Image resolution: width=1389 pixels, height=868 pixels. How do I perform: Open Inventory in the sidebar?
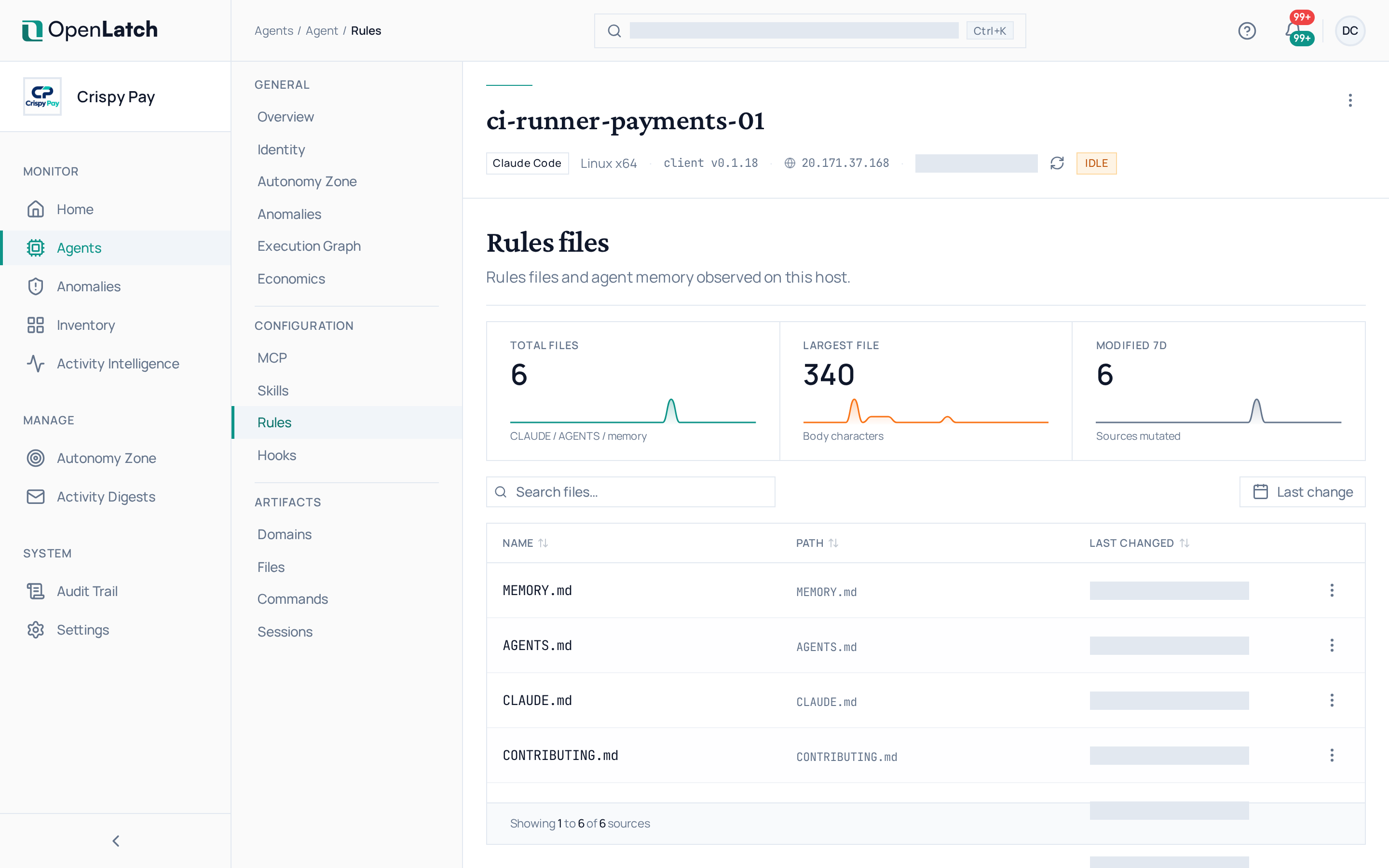pyautogui.click(x=116, y=325)
